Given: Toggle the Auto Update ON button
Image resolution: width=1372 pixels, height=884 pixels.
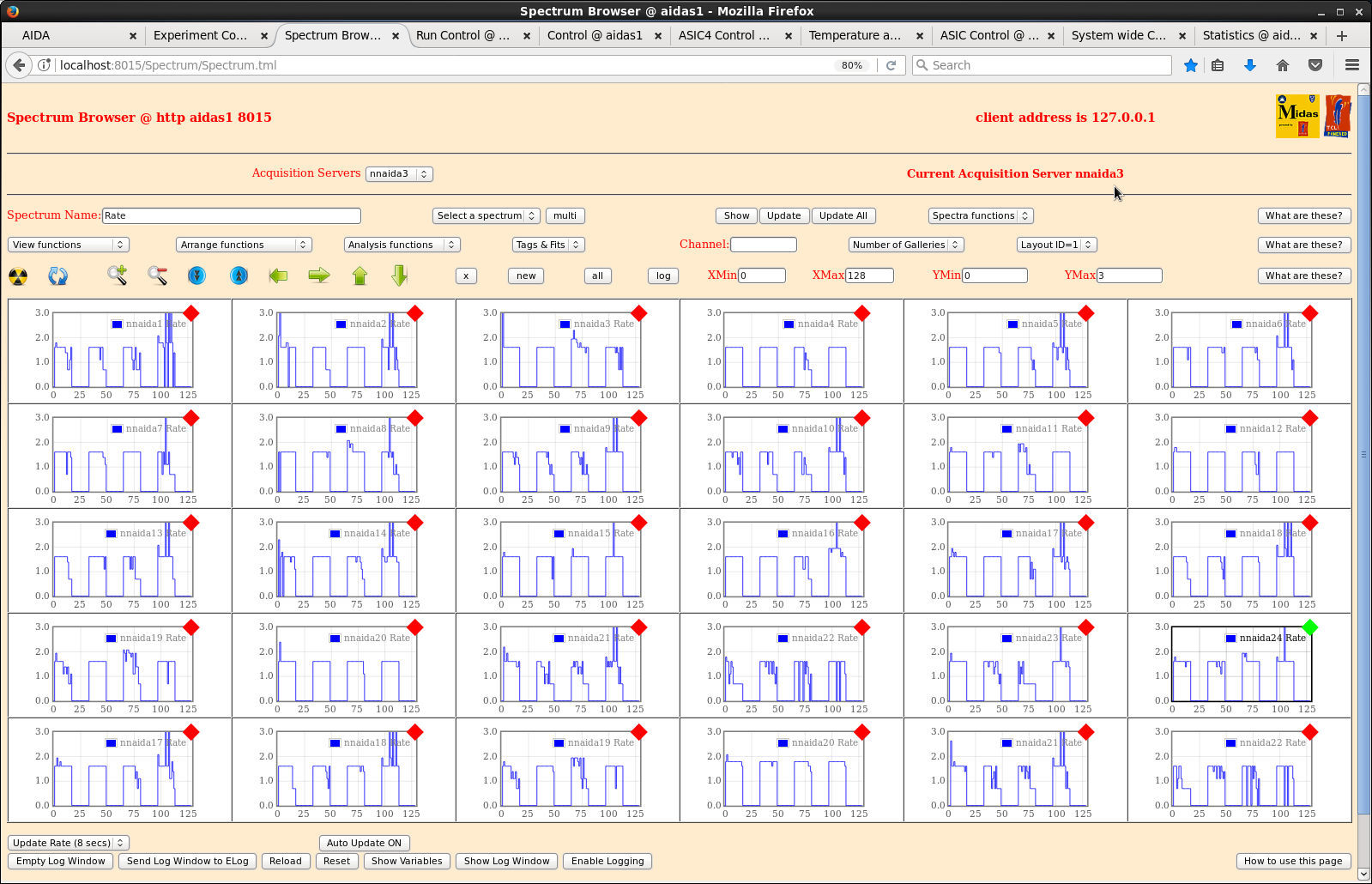Looking at the screenshot, I should 364,843.
